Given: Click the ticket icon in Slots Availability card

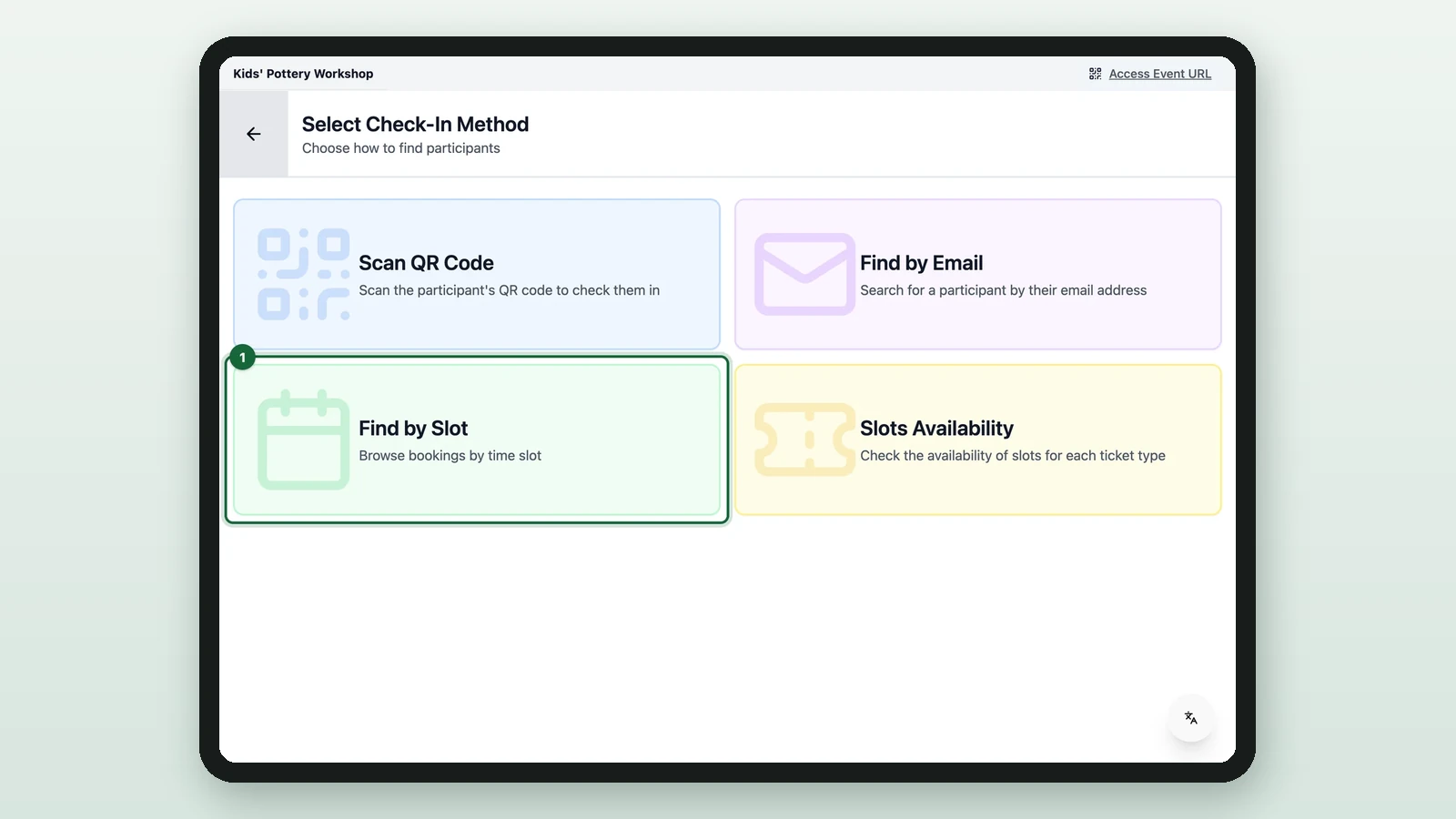Looking at the screenshot, I should 804,440.
